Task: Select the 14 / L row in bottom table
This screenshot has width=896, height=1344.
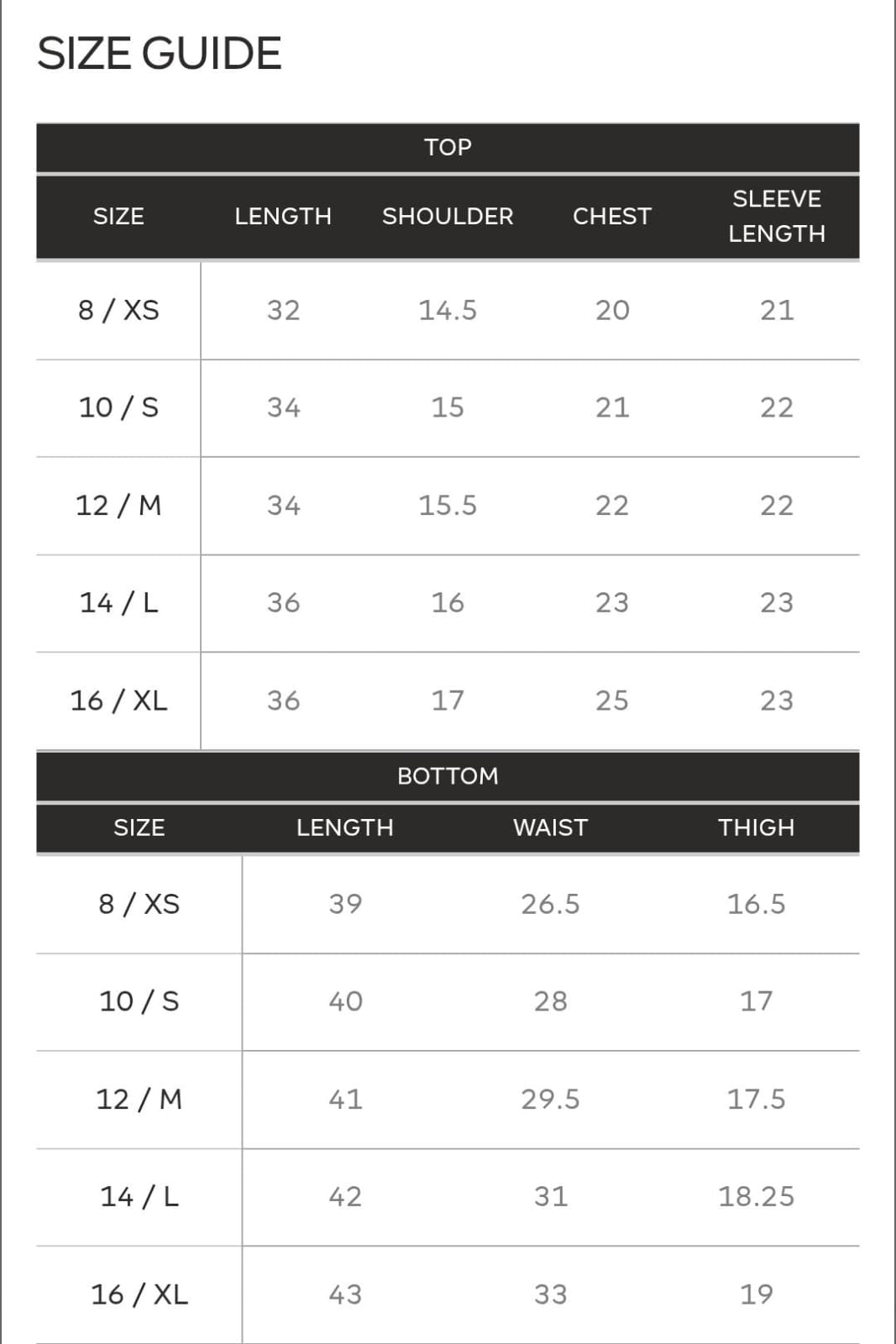Action: (x=448, y=1196)
